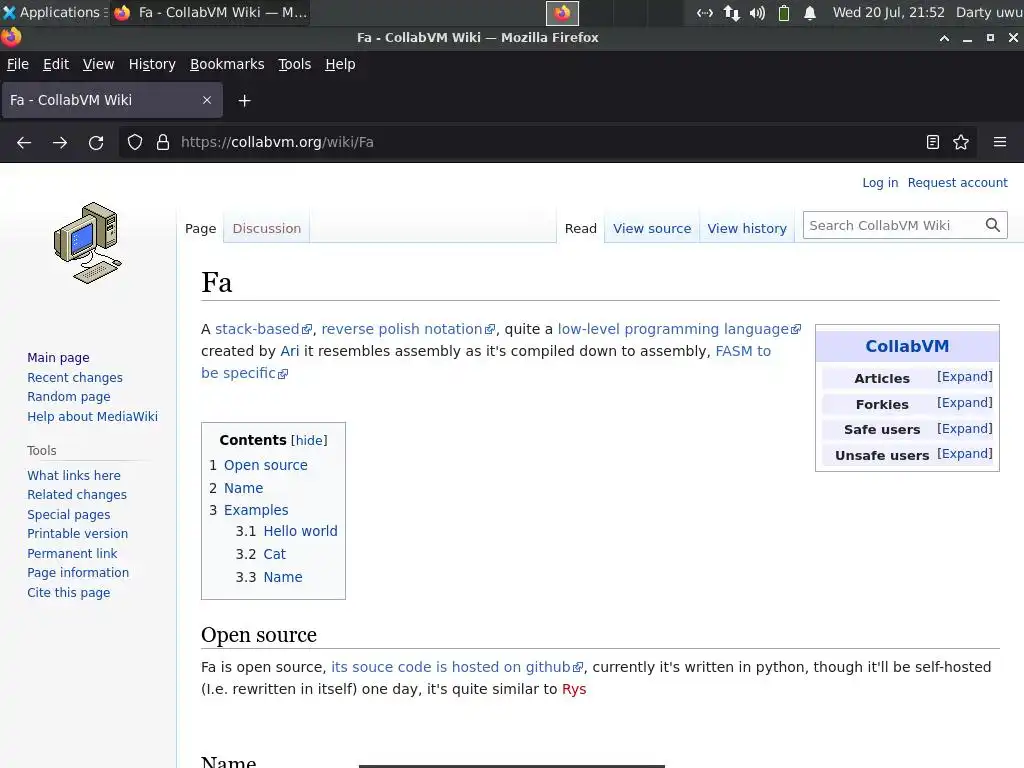Open Recent changes in sidebar

point(75,377)
